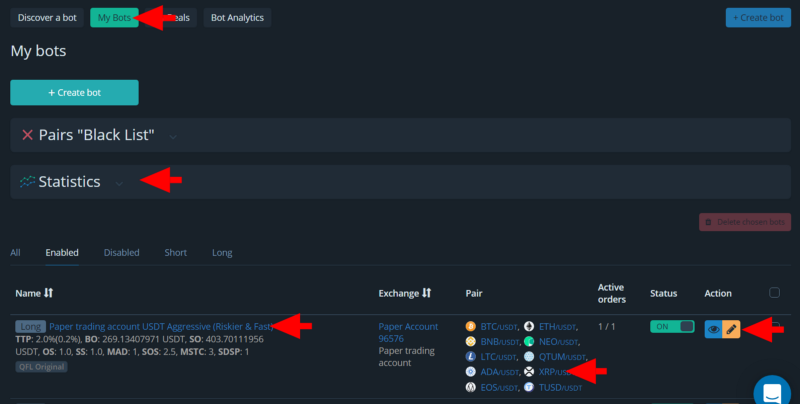
Task: Click the Statistics chart icon
Action: 28,182
